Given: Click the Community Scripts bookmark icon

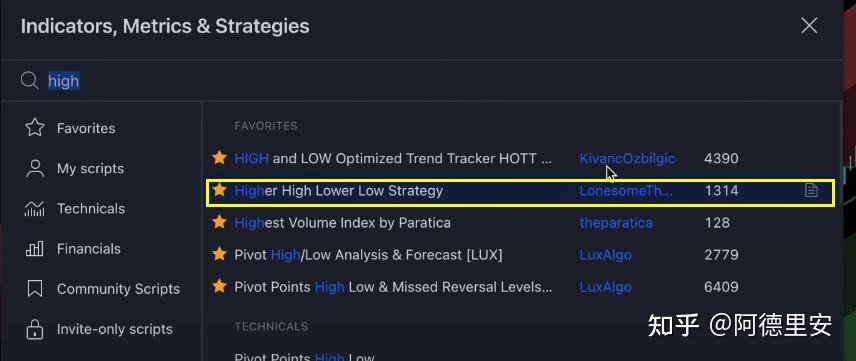Looking at the screenshot, I should pos(35,289).
